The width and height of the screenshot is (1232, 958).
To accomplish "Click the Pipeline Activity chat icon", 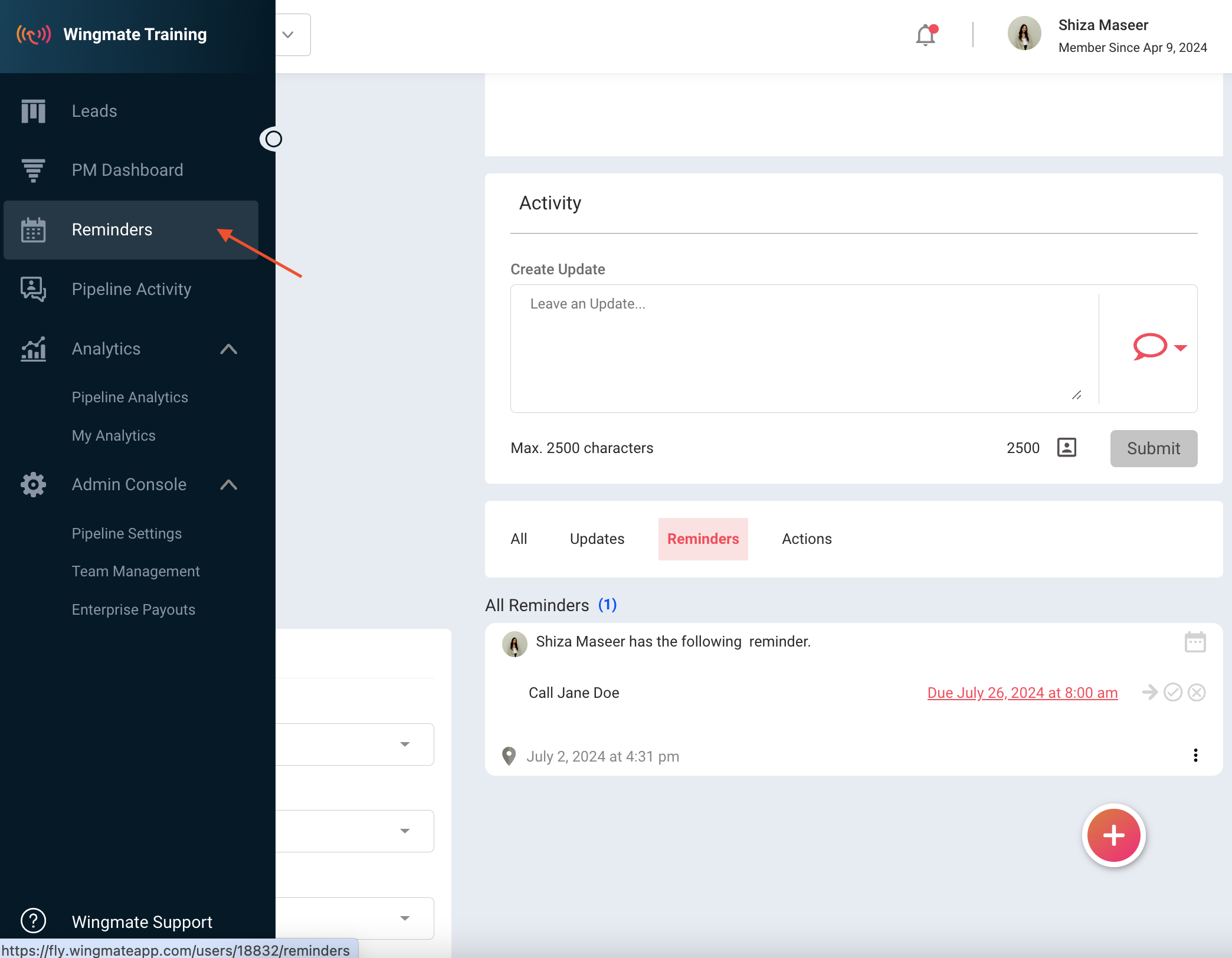I will coord(33,290).
